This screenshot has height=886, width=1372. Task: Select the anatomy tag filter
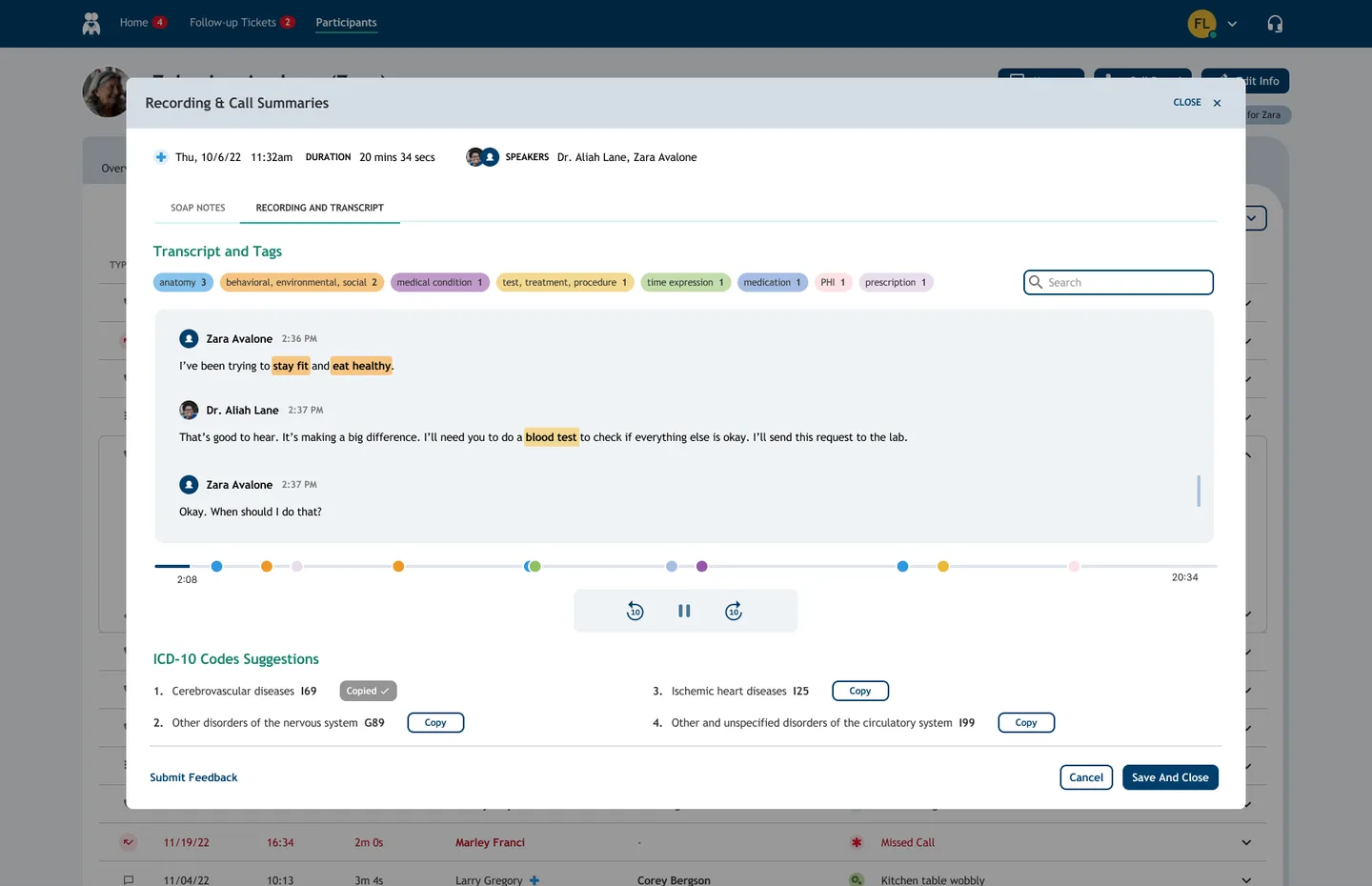point(182,282)
